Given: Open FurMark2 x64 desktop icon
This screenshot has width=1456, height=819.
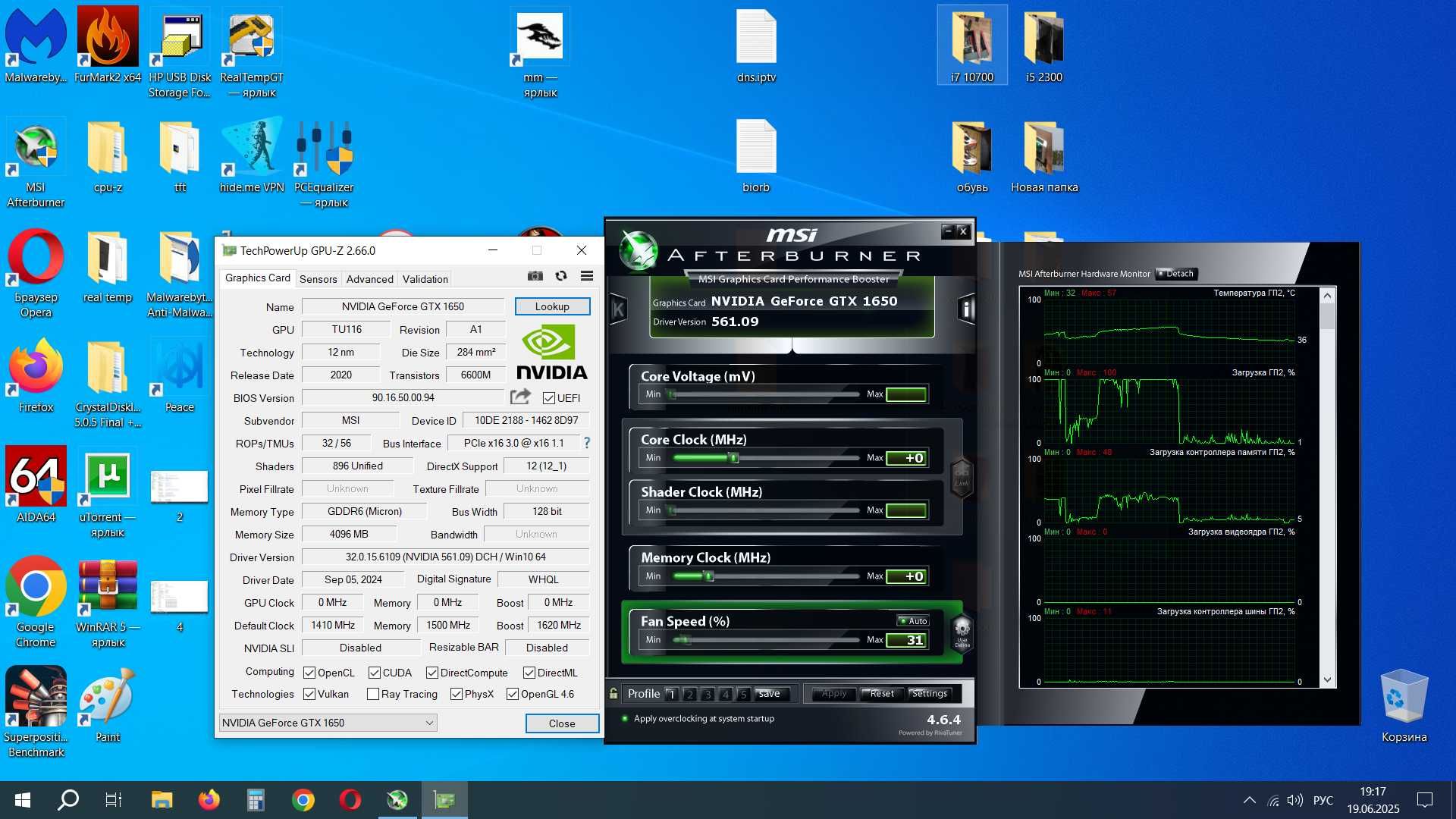Looking at the screenshot, I should (108, 45).
